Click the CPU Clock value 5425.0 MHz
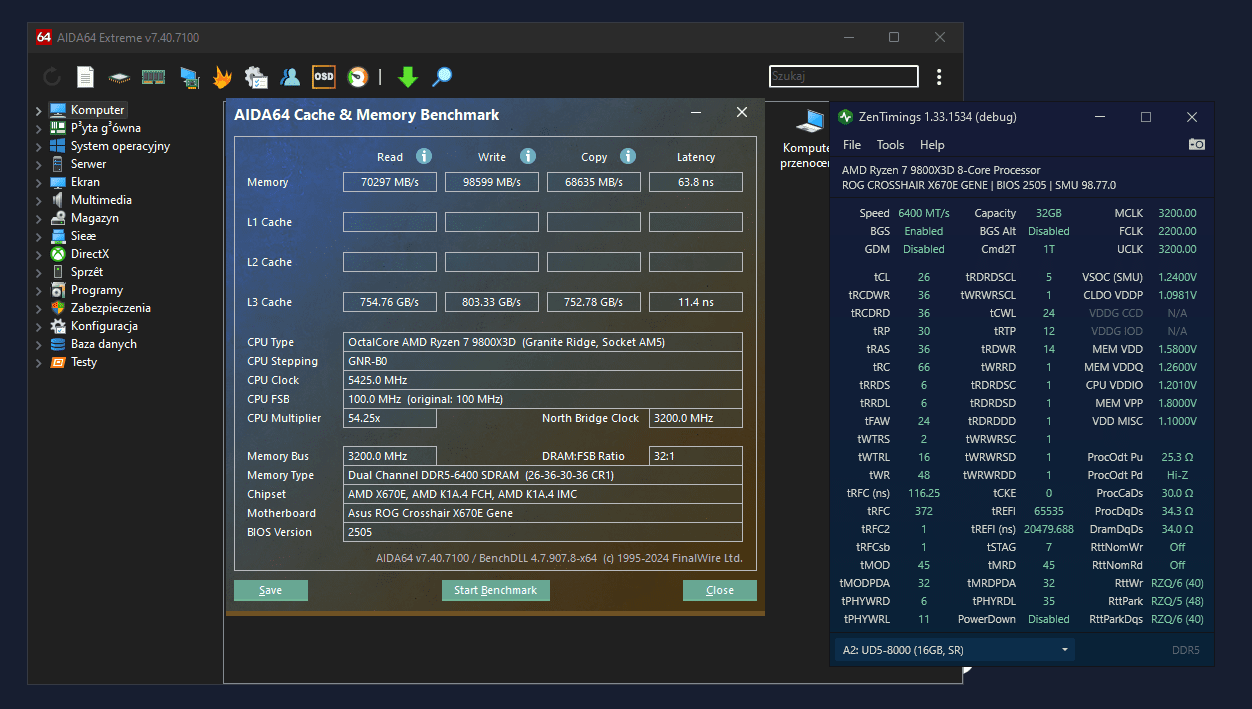The width and height of the screenshot is (1252, 709). [x=543, y=380]
